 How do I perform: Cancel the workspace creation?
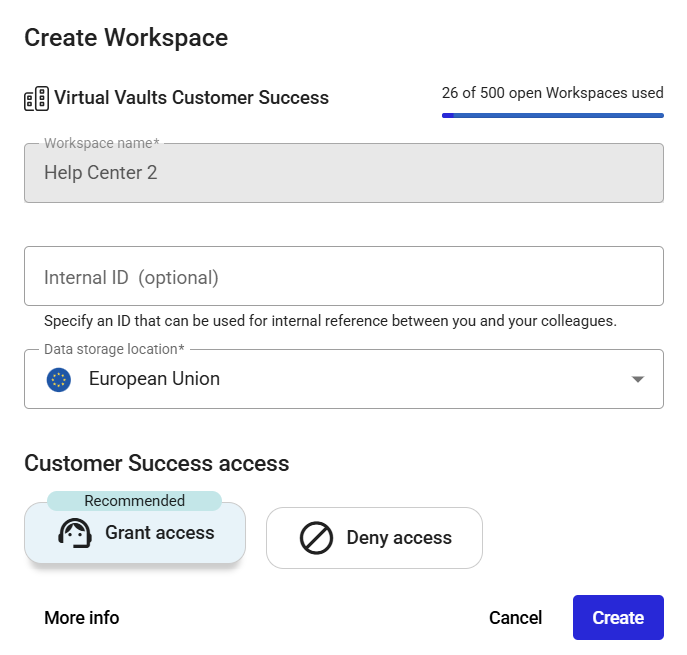pyautogui.click(x=515, y=618)
